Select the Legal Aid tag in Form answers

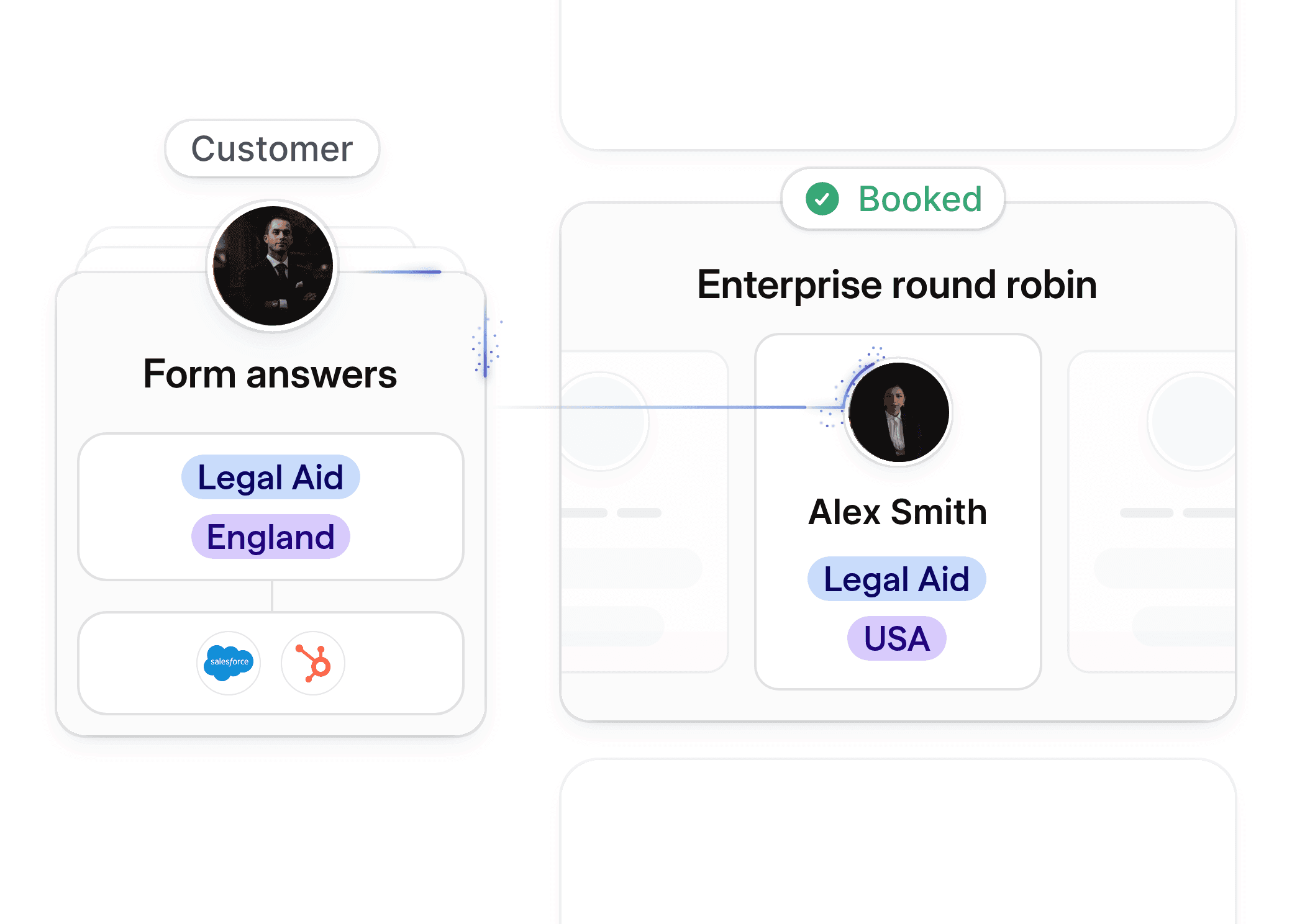pyautogui.click(x=270, y=478)
